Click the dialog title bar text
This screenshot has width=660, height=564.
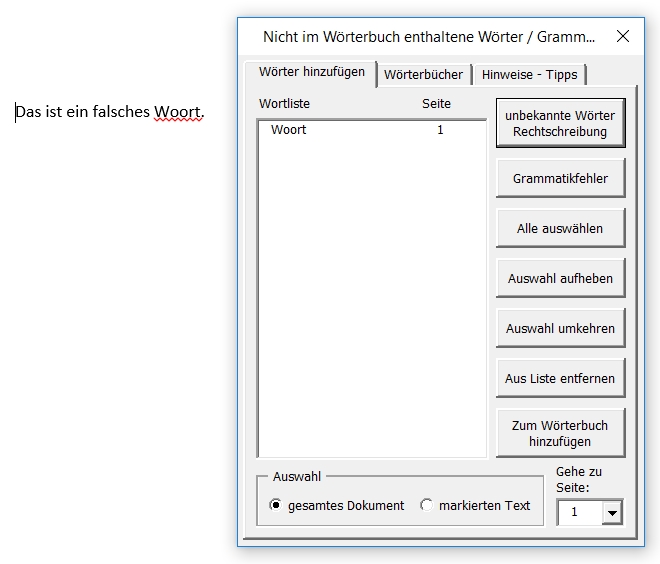[x=428, y=37]
